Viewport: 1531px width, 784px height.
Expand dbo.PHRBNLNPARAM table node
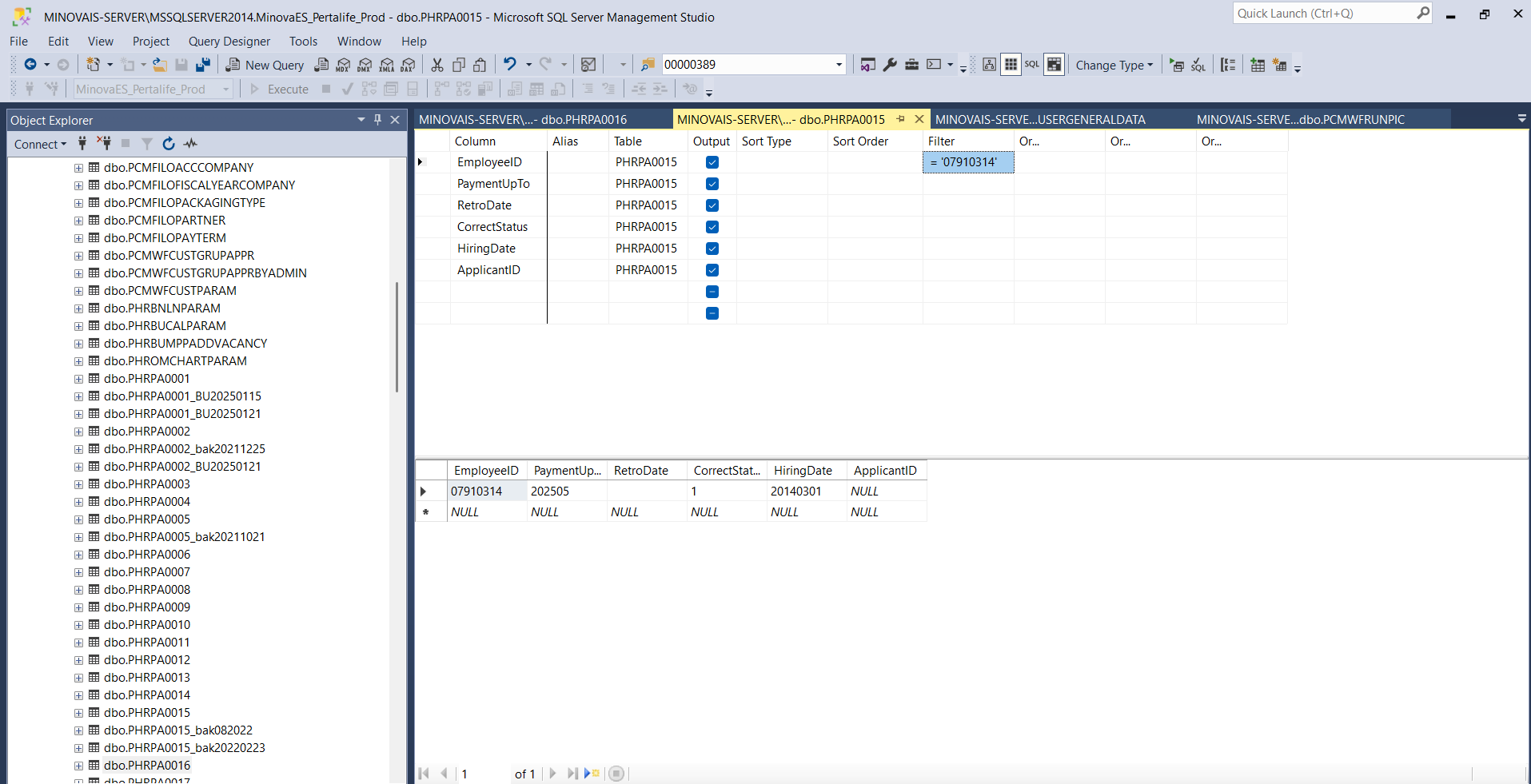[78, 308]
